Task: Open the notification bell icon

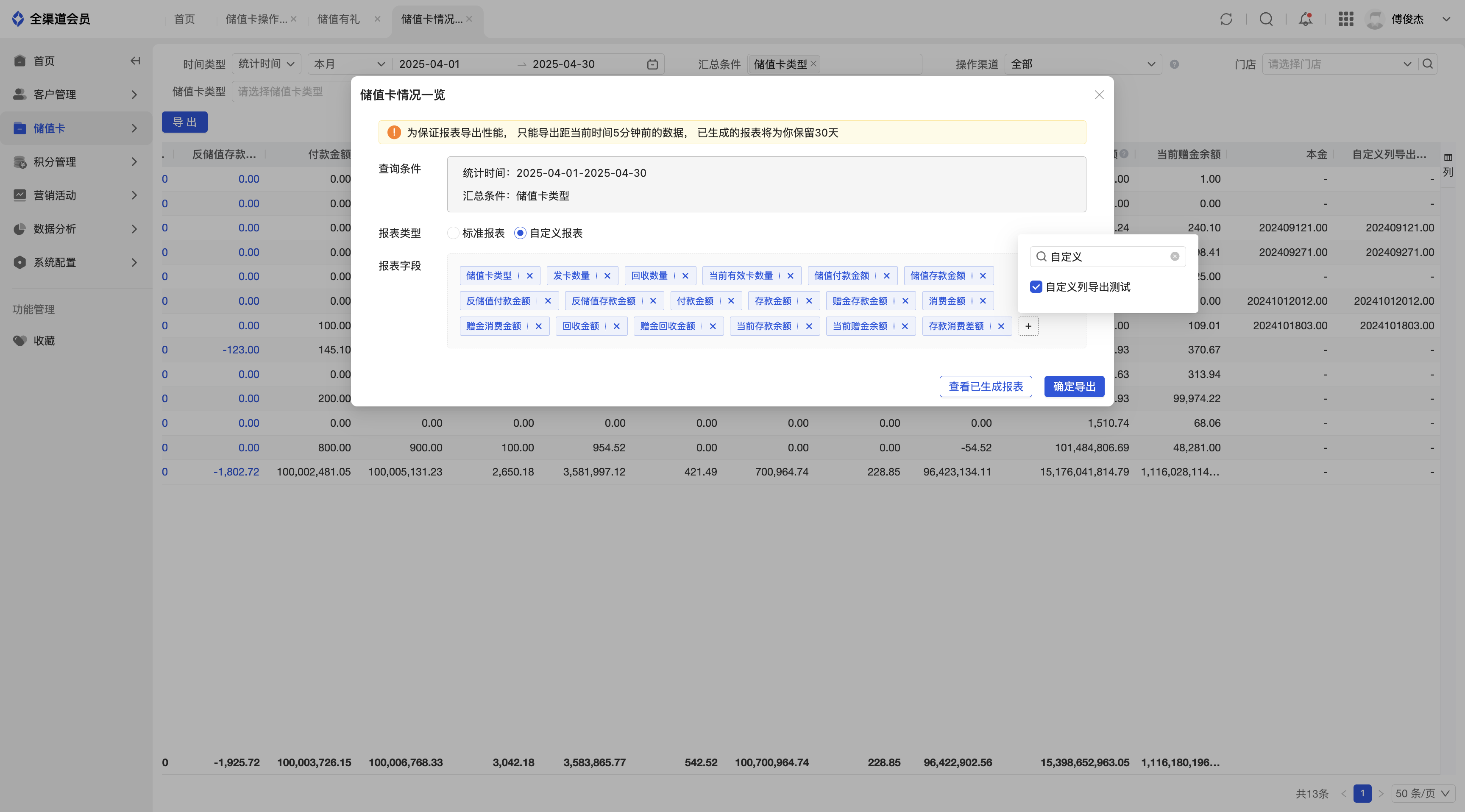Action: 1306,19
